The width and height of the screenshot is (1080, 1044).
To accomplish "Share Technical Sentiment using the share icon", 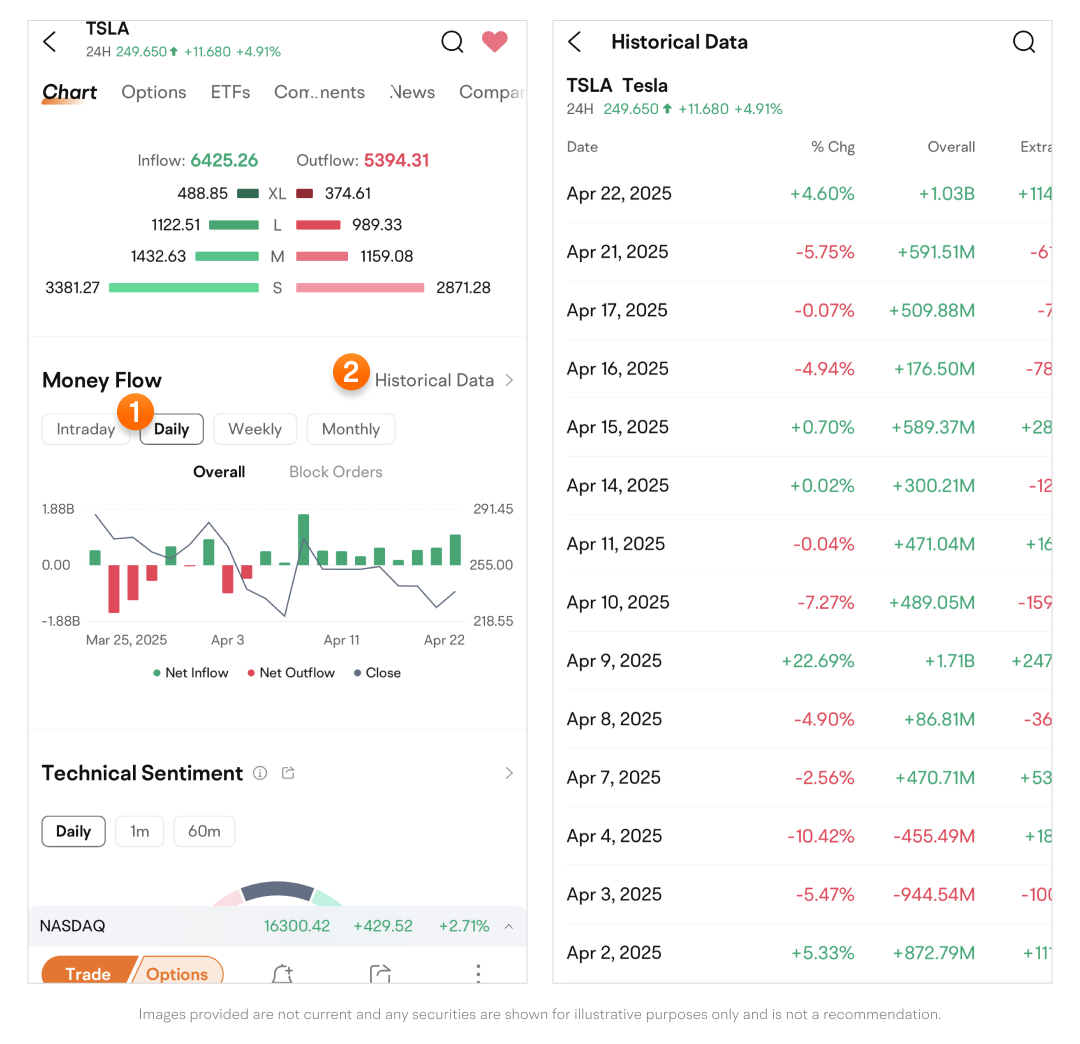I will tap(289, 773).
